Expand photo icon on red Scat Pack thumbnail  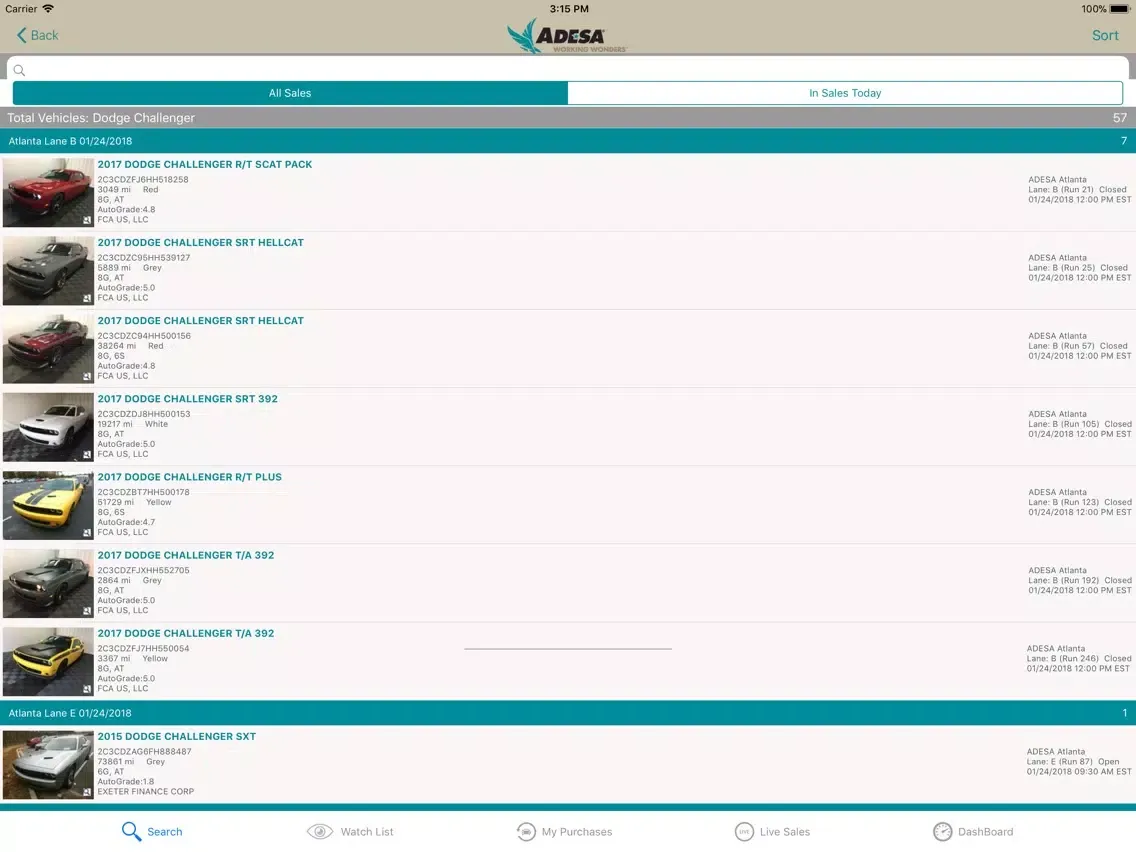click(x=87, y=220)
